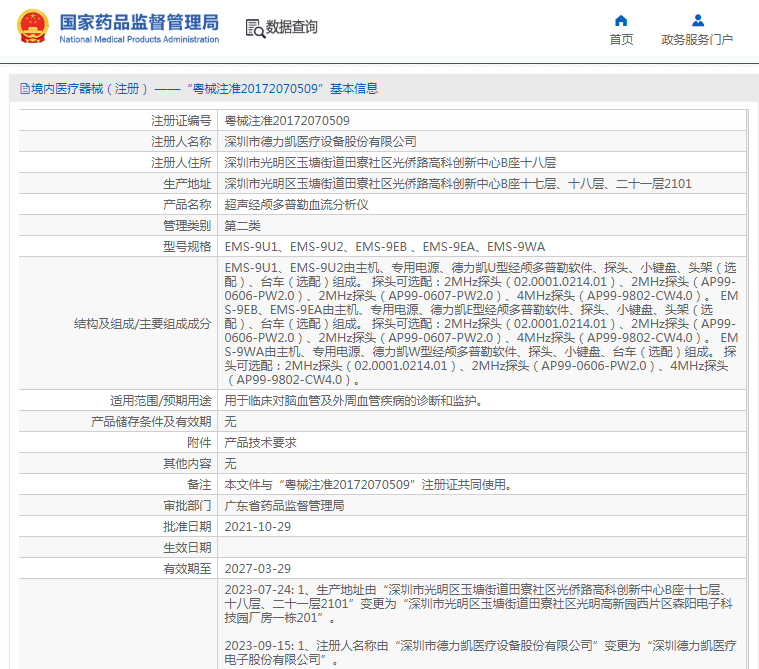Image resolution: width=759 pixels, height=669 pixels.
Task: Go to 政务服务门户 link
Action: pos(697,40)
